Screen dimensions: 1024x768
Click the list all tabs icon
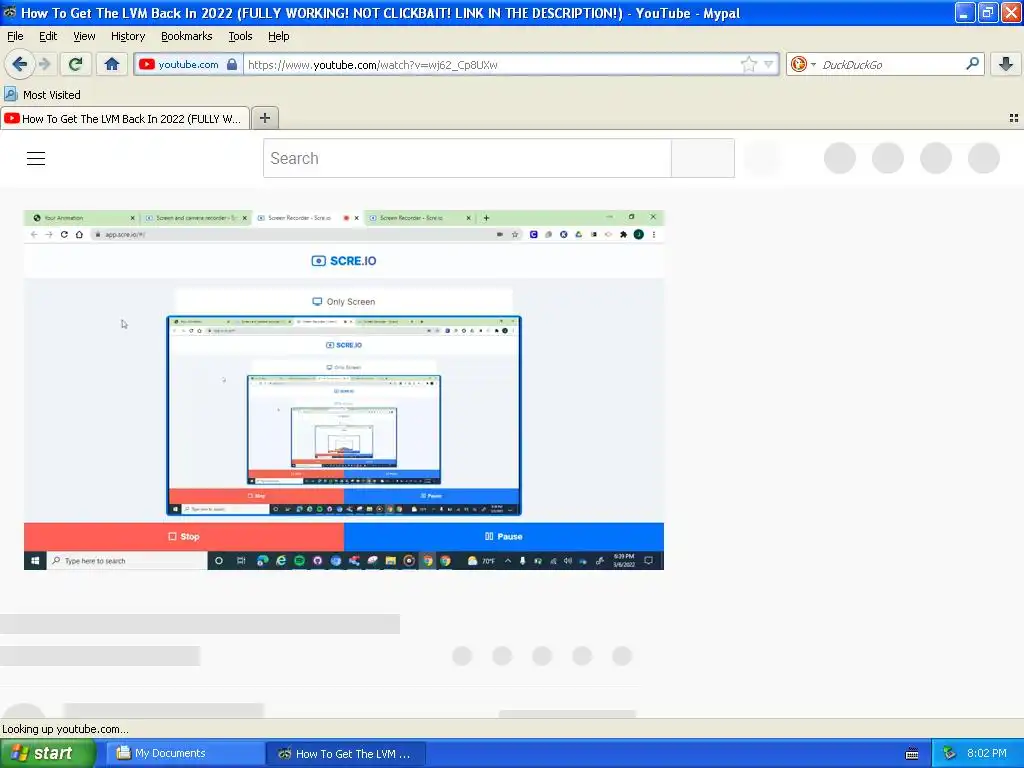1014,118
